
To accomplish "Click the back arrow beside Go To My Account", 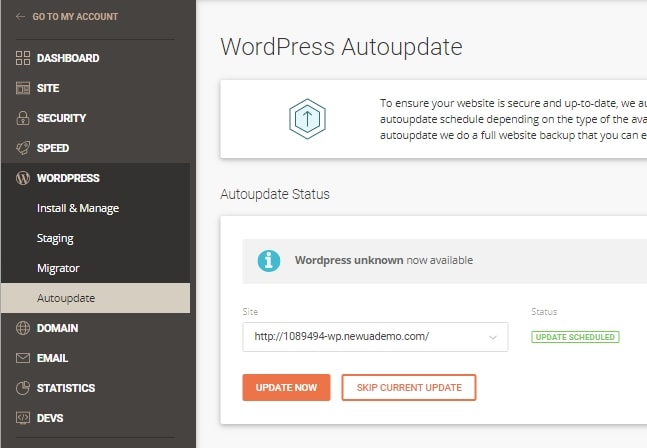I will (20, 17).
